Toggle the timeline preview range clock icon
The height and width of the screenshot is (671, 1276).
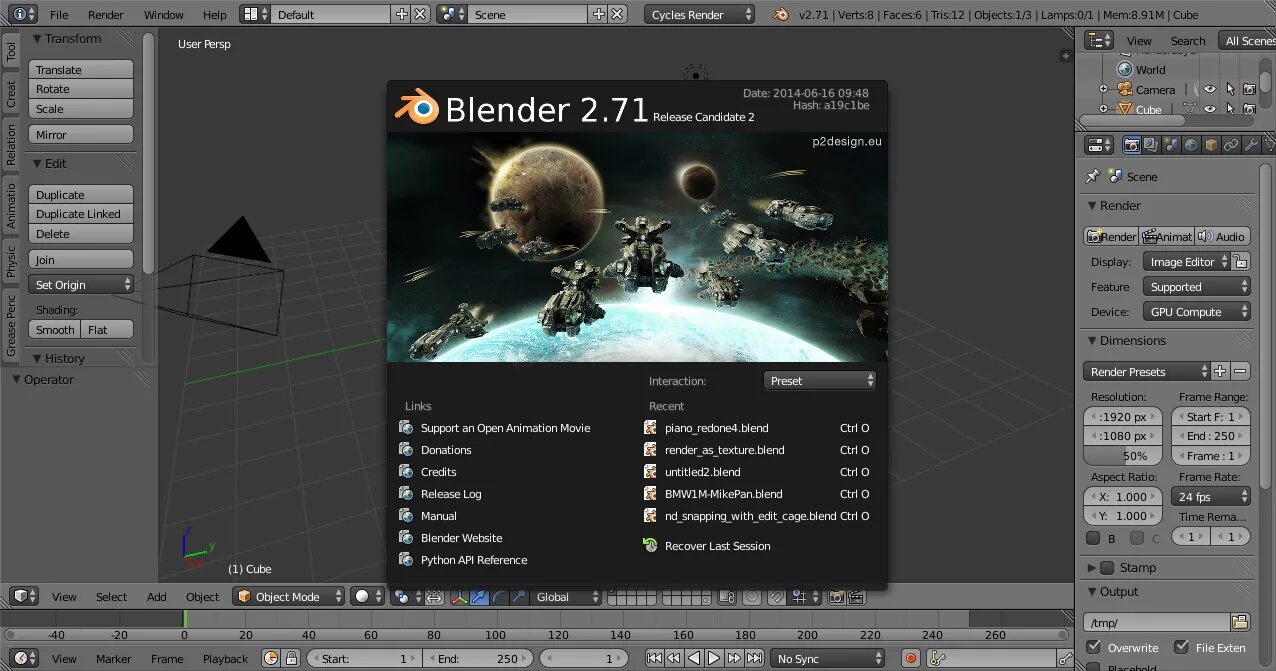click(x=271, y=659)
